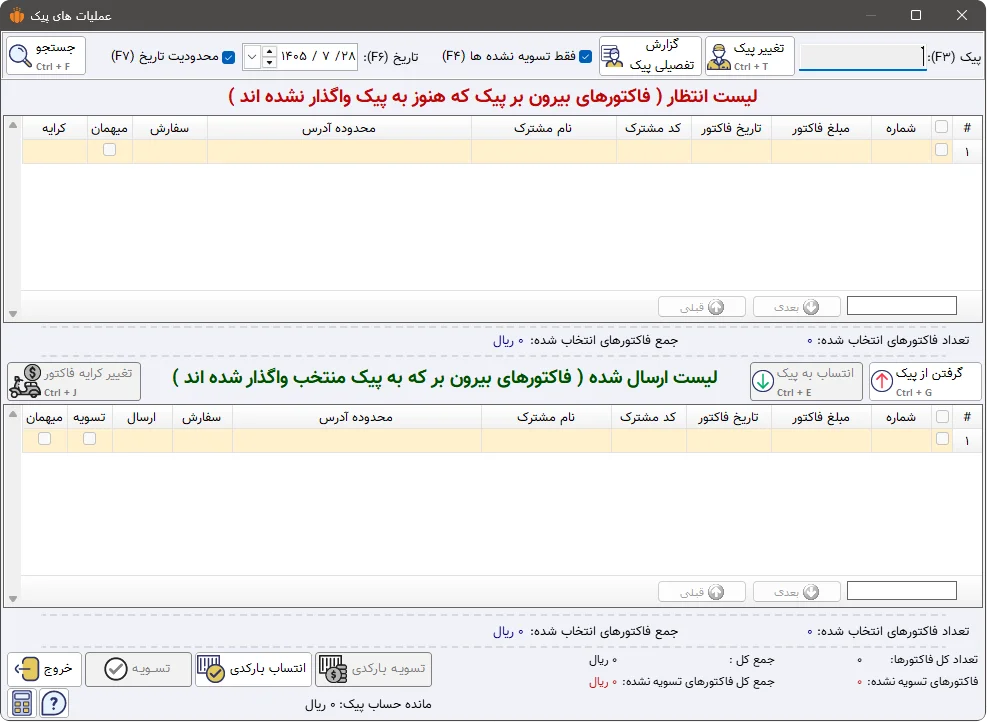The height and width of the screenshot is (722, 987).
Task: Click the جستجو search button
Action: [x=46, y=56]
